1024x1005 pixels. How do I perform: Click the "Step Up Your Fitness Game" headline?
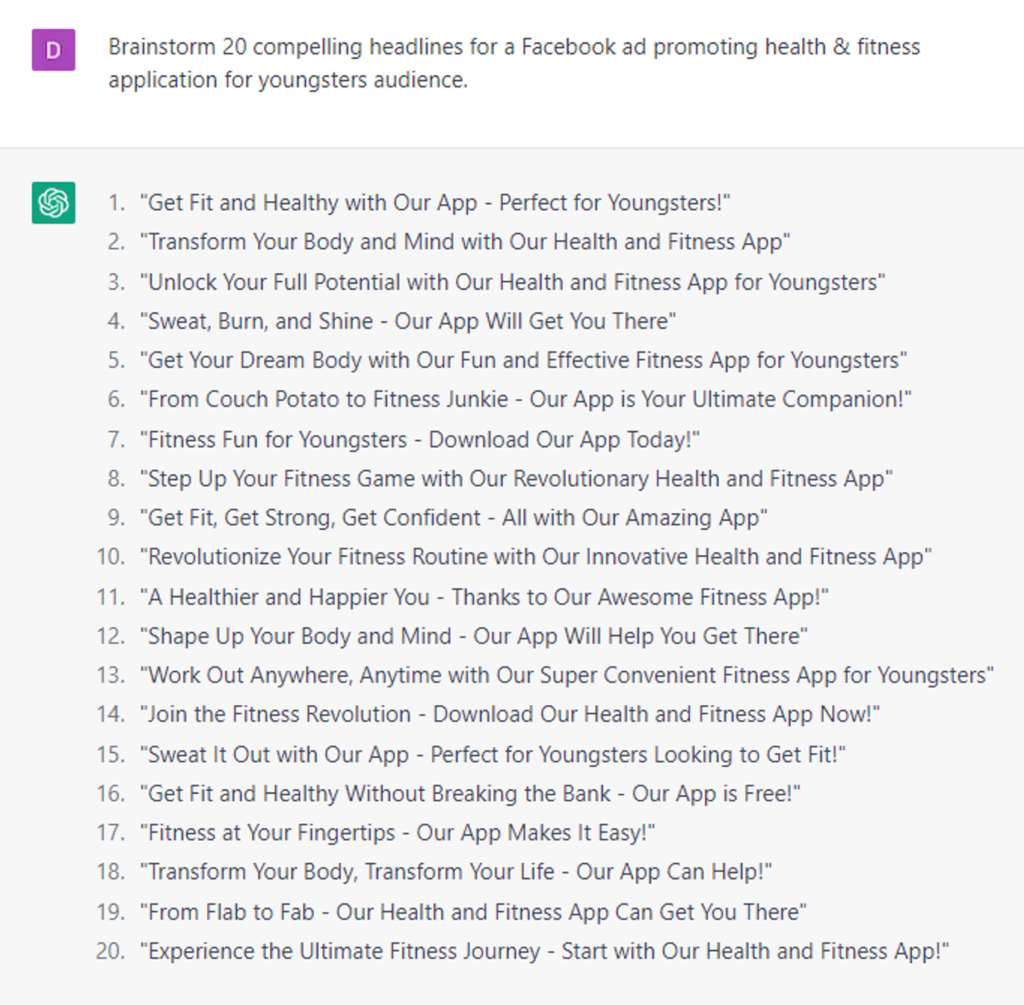click(x=516, y=479)
